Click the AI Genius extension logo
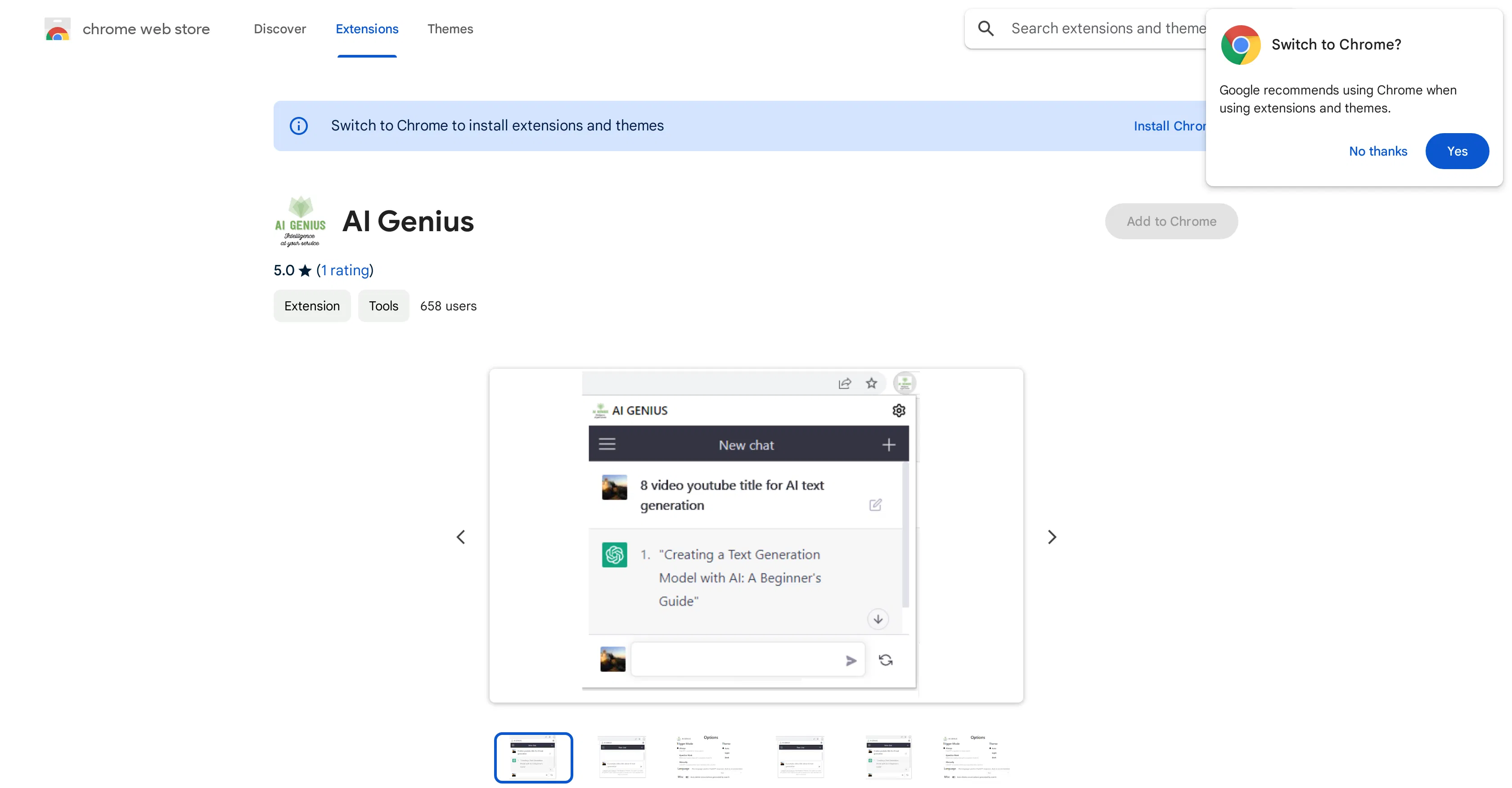Viewport: 1512px width, 788px height. click(300, 221)
